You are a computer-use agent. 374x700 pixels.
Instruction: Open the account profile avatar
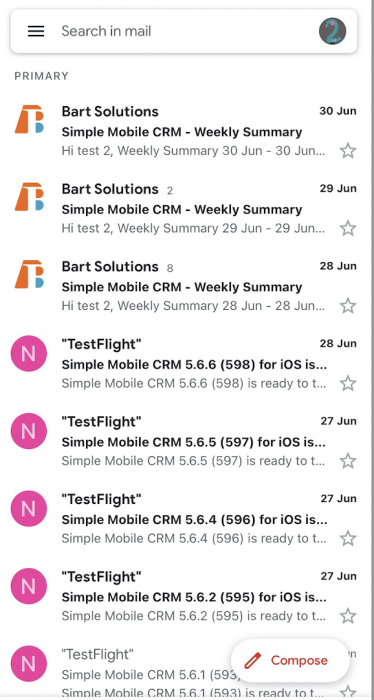tap(332, 31)
